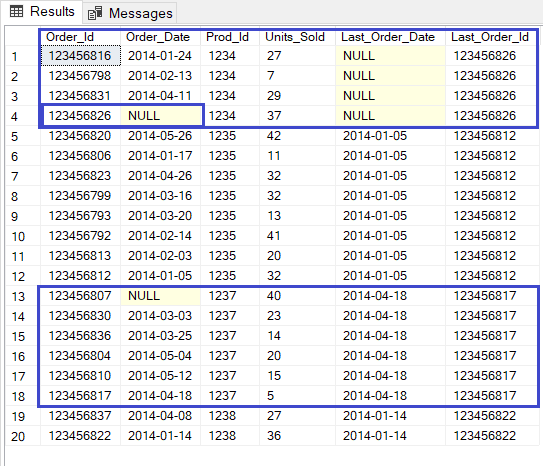This screenshot has height=466, width=543.
Task: Click Order_Date cell 2014-04-08
Action: click(x=160, y=416)
